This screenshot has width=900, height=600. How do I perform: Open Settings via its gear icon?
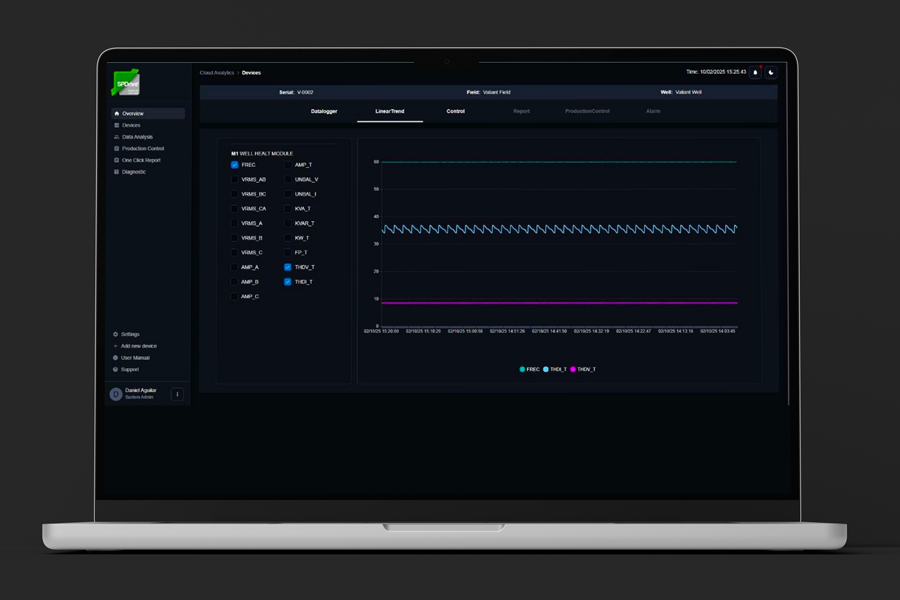(x=116, y=334)
